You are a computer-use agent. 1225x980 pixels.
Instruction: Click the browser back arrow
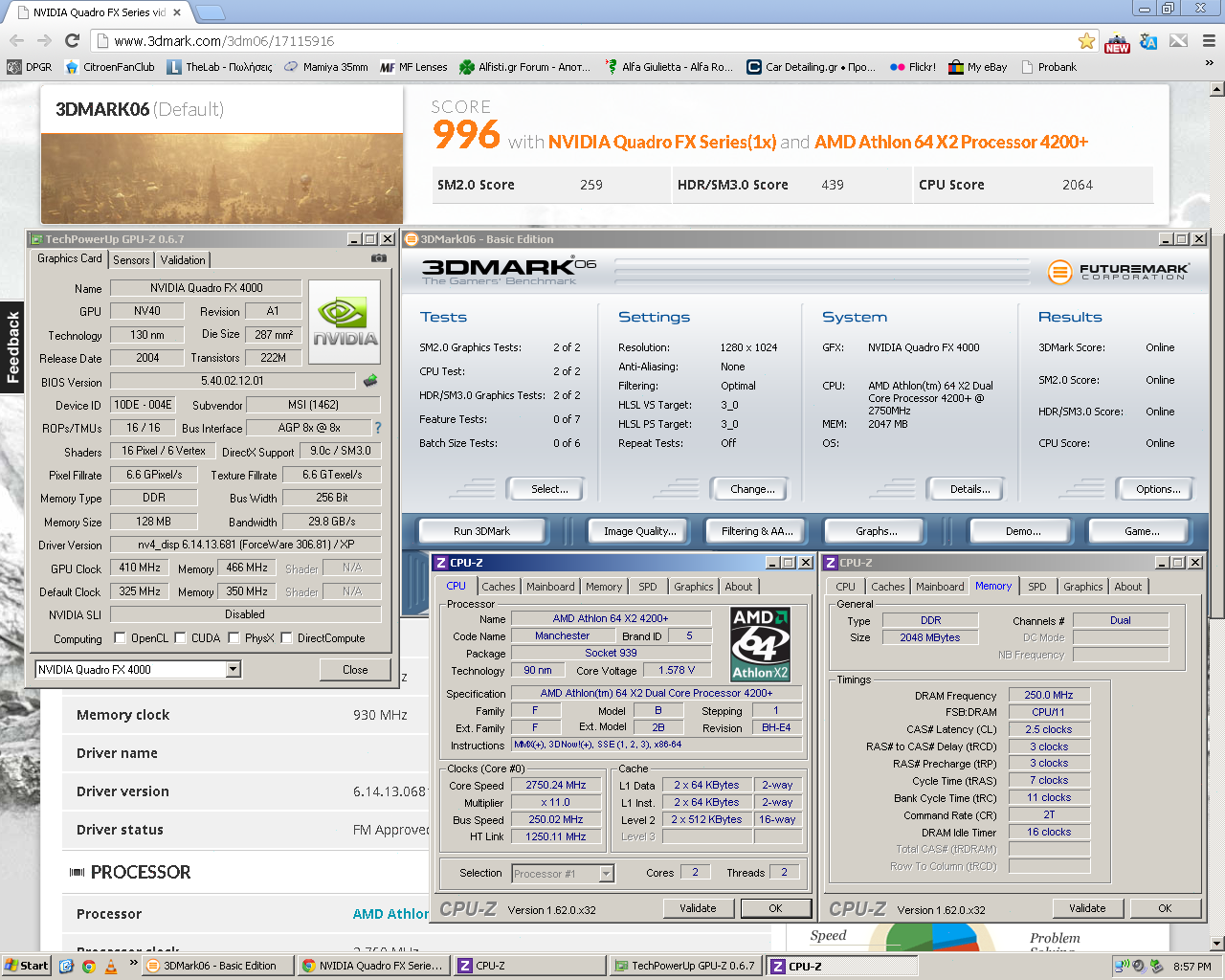click(16, 40)
